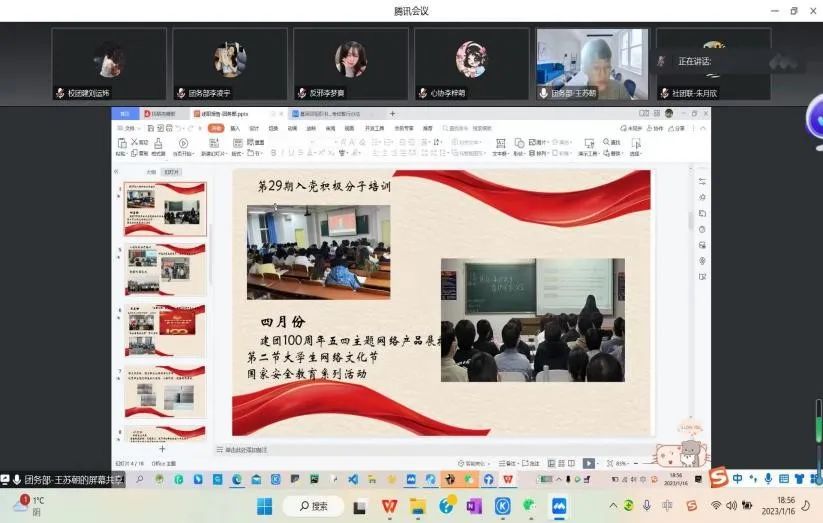Click the system volume icon in tray

731,506
